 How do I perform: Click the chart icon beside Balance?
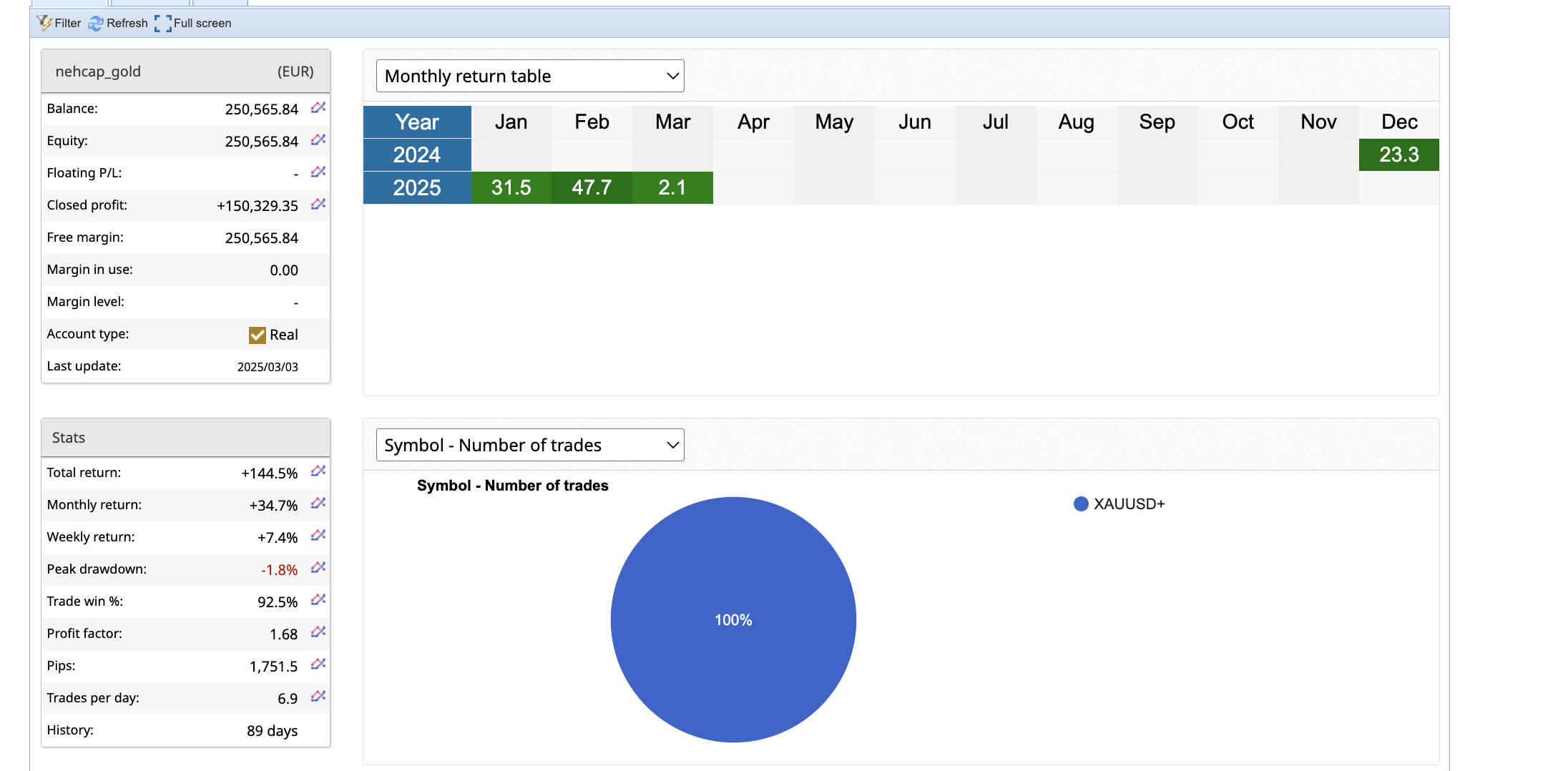[318, 108]
